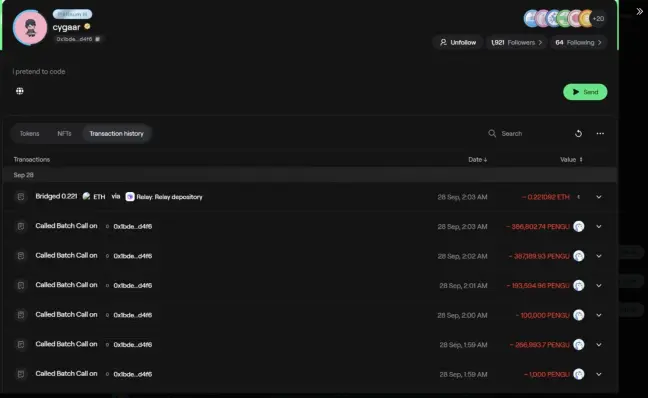The height and width of the screenshot is (398, 648).
Task: Open address link in 2:01 AM Batch Call row
Action: [x=133, y=286]
